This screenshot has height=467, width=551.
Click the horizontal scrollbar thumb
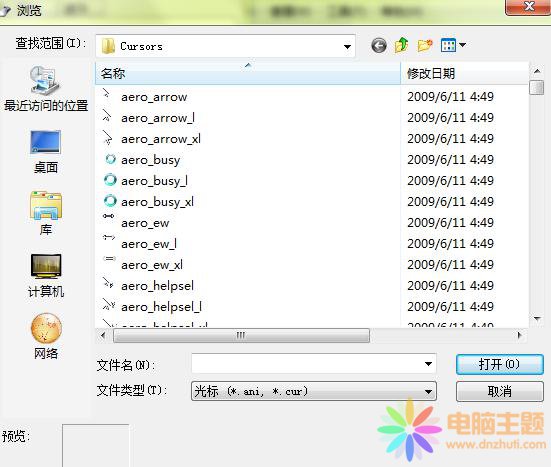point(241,335)
